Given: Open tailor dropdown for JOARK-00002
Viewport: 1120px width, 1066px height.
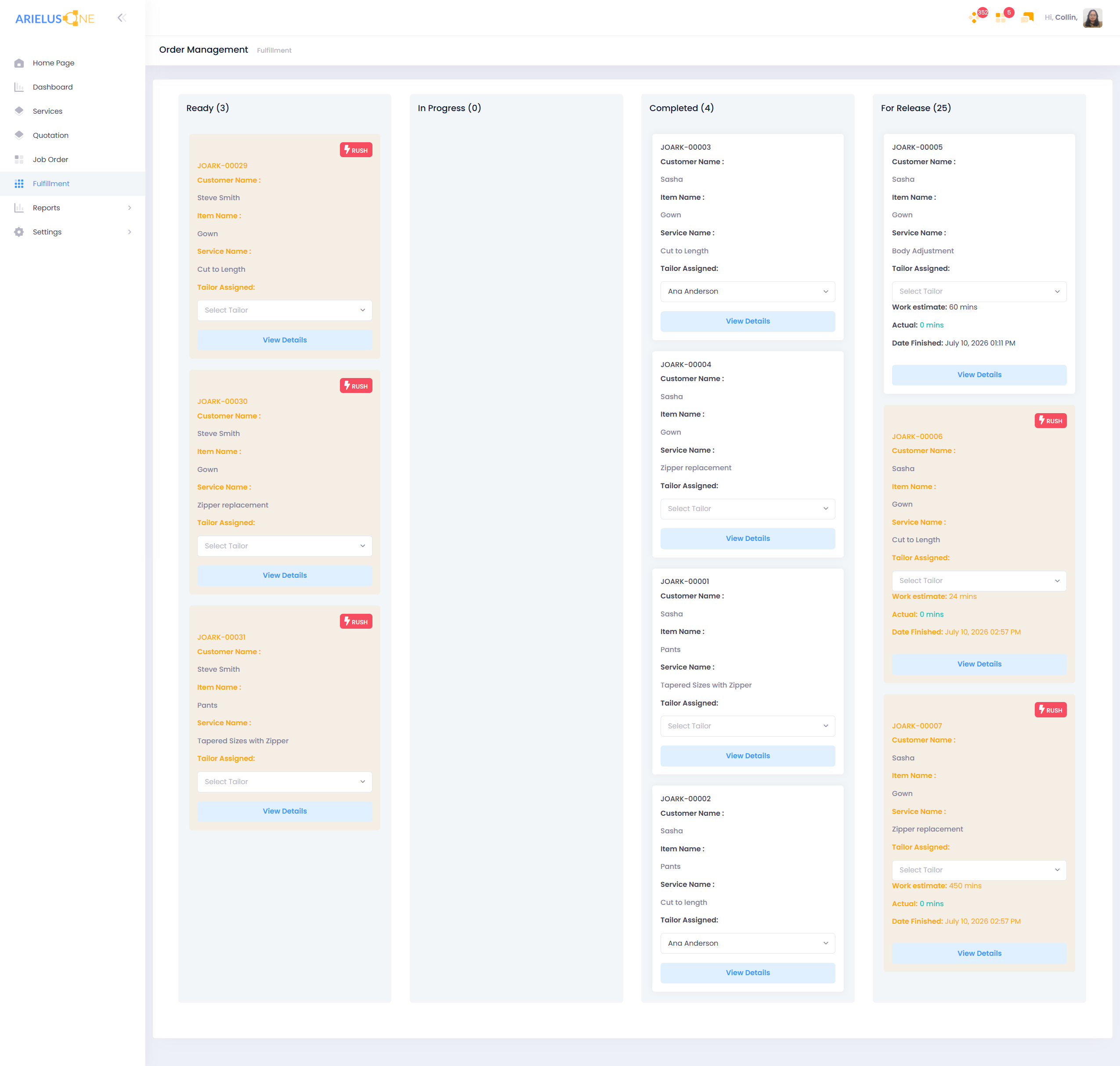Looking at the screenshot, I should (748, 943).
